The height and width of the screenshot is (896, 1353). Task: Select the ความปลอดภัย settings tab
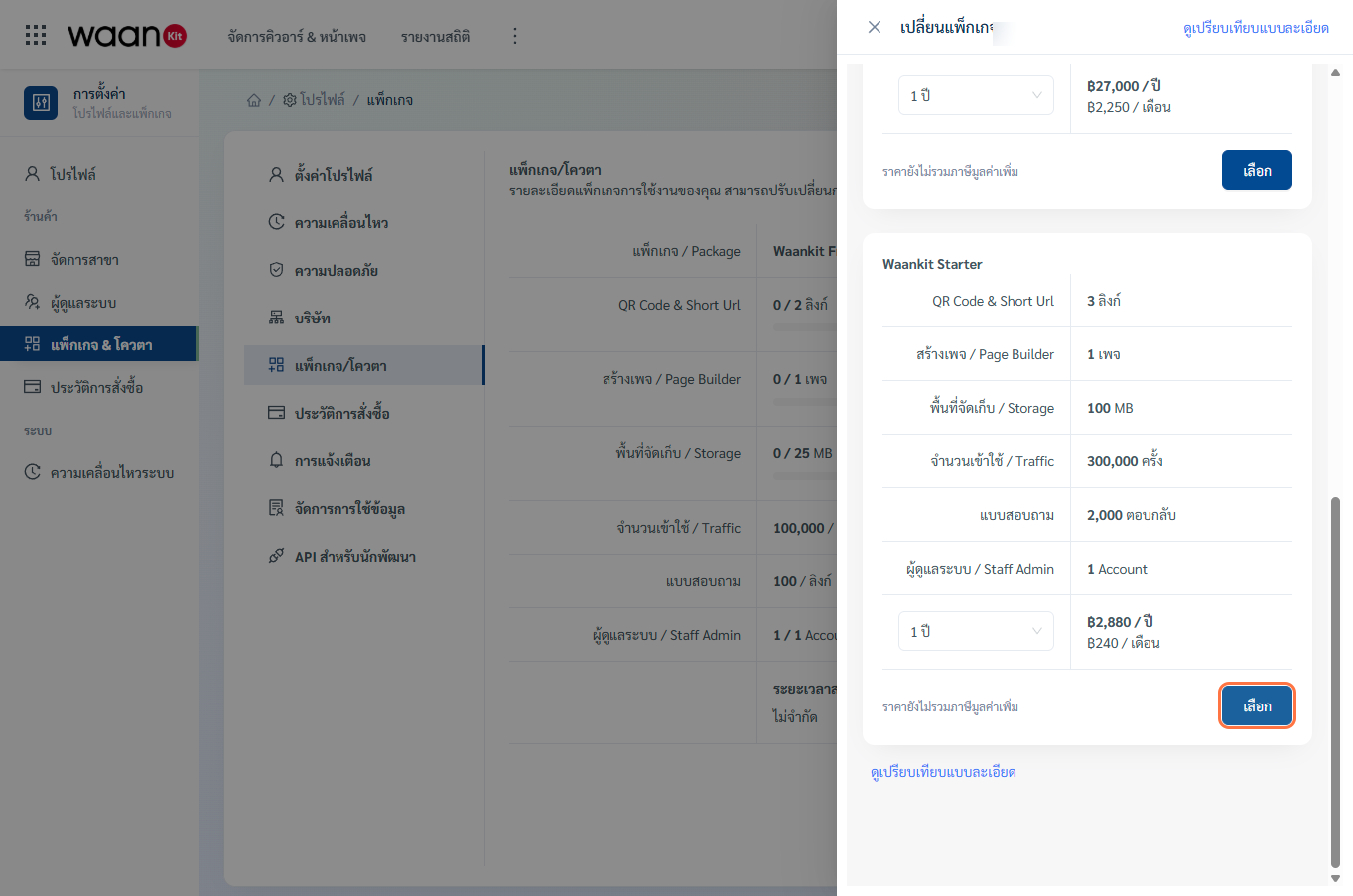364,270
